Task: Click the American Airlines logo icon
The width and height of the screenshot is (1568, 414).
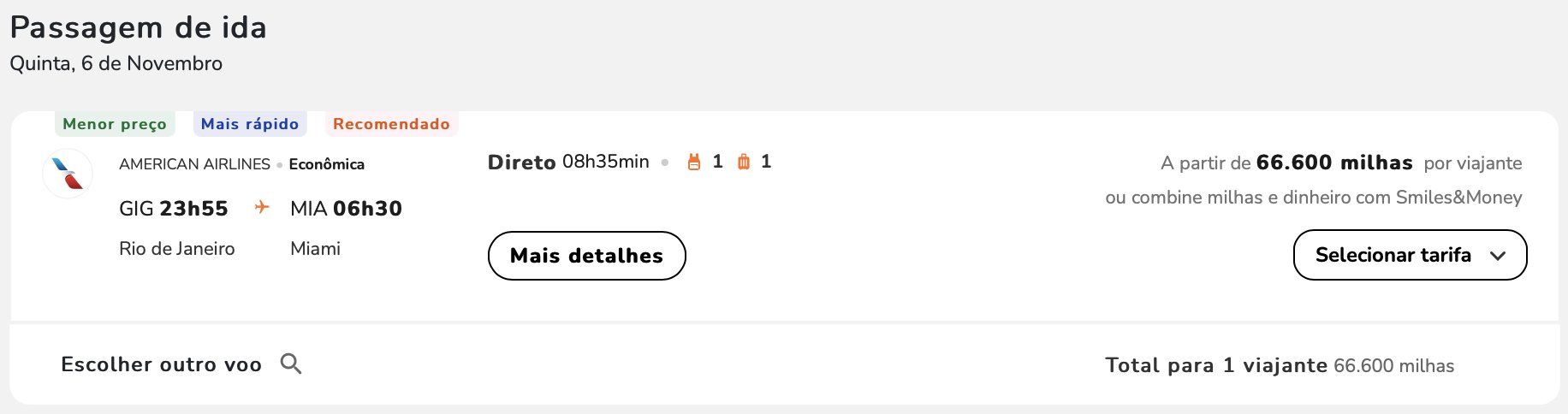Action: 68,174
